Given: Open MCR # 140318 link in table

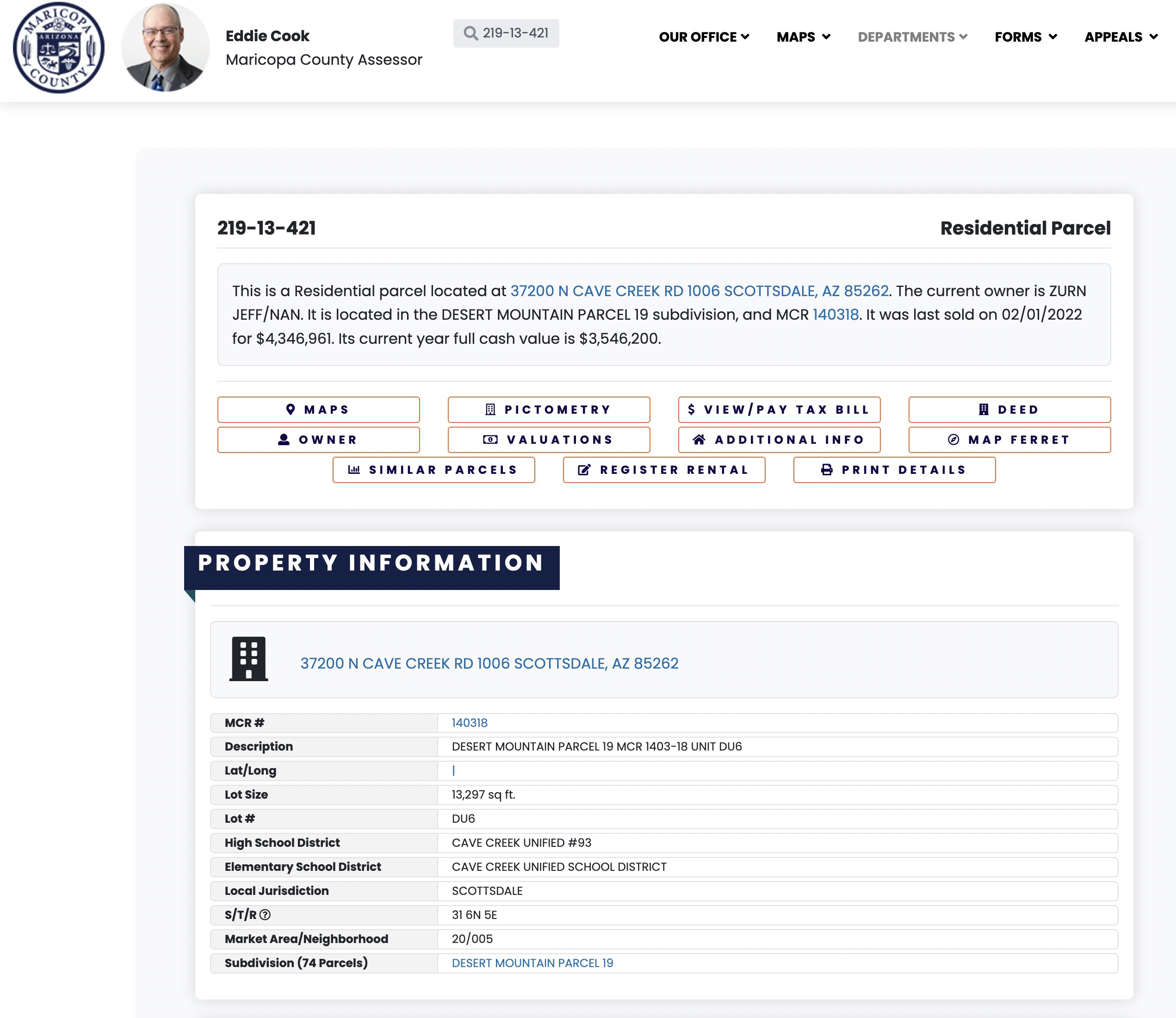Looking at the screenshot, I should coord(470,723).
